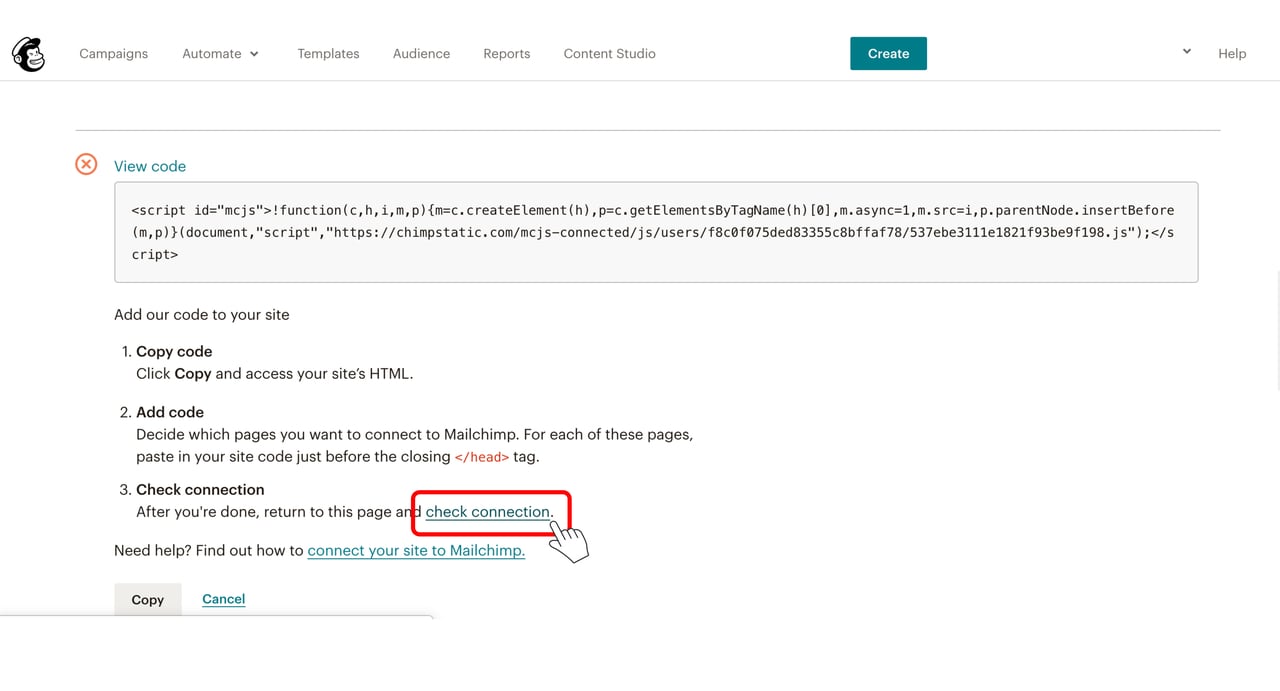Click the check connection link
Viewport: 1280px width, 691px height.
point(488,512)
